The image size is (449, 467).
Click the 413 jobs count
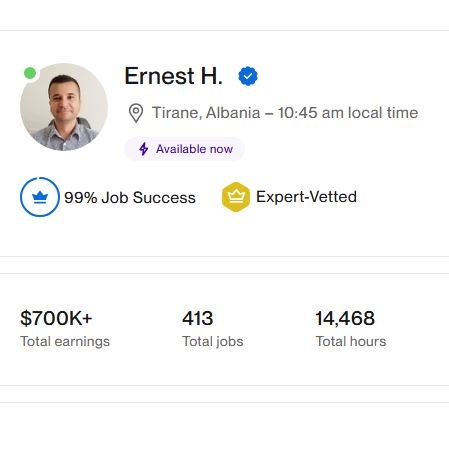[x=197, y=318]
